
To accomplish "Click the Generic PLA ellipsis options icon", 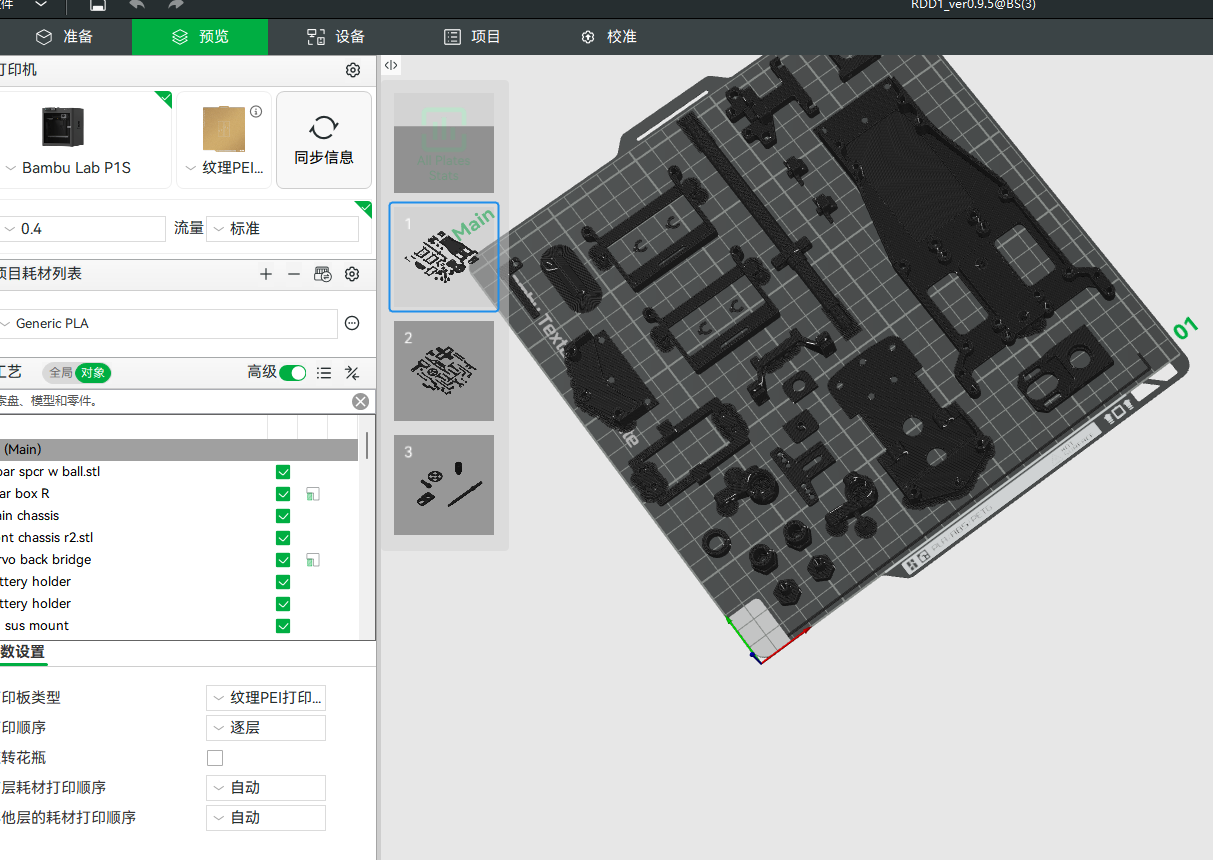I will pos(353,322).
